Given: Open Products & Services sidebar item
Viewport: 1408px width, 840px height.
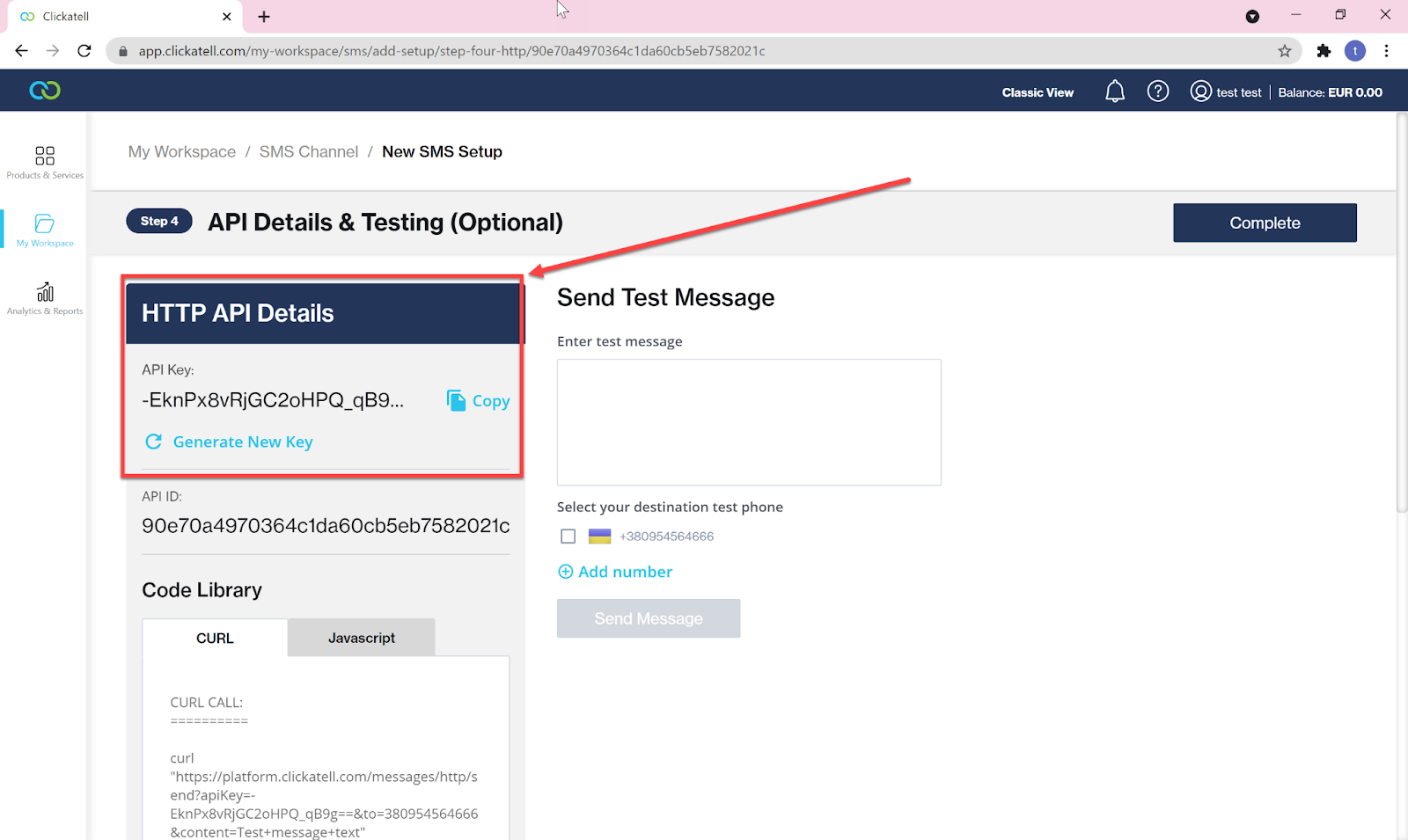Looking at the screenshot, I should click(45, 163).
